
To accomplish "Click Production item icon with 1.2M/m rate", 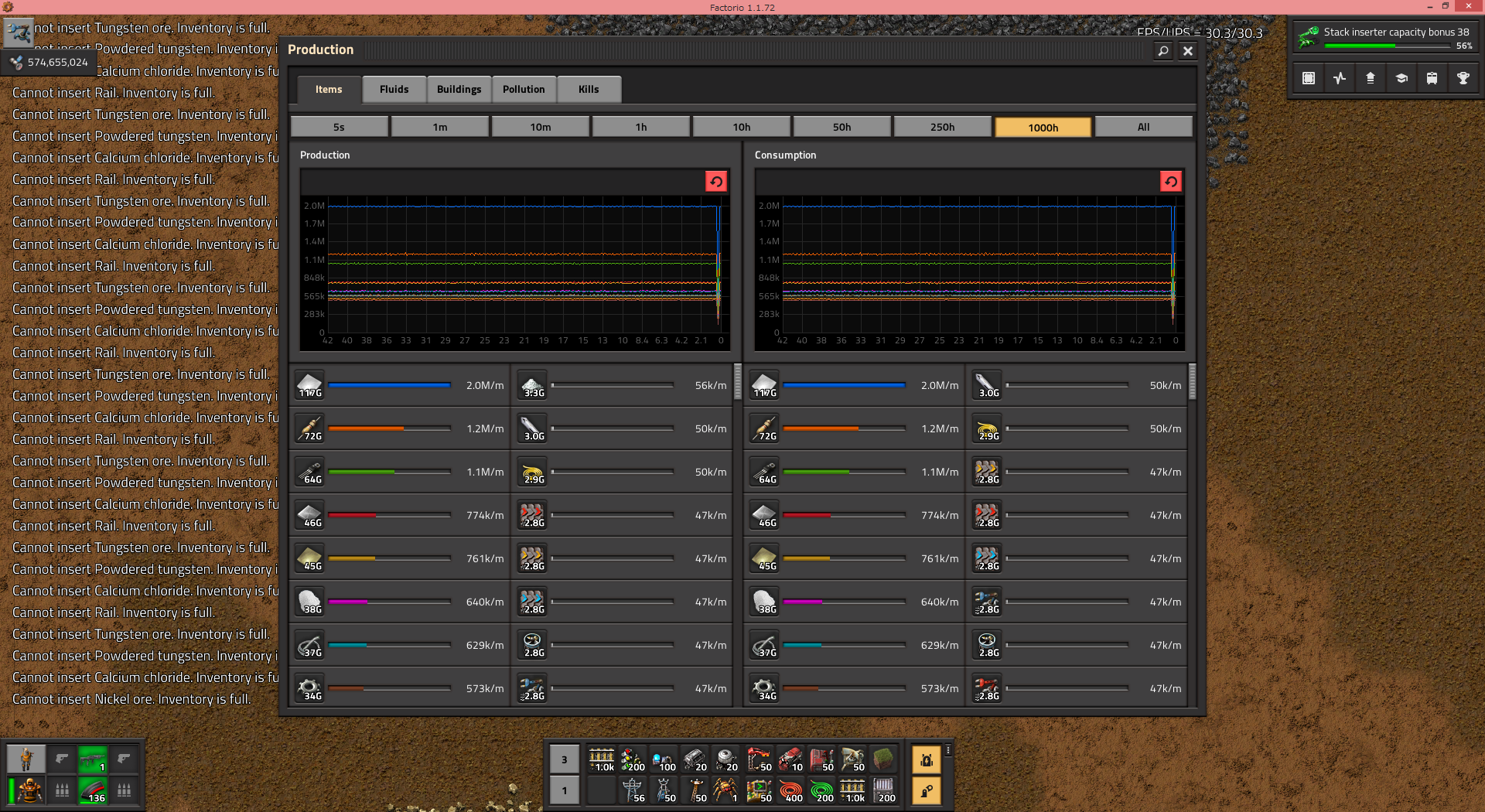I will point(309,428).
